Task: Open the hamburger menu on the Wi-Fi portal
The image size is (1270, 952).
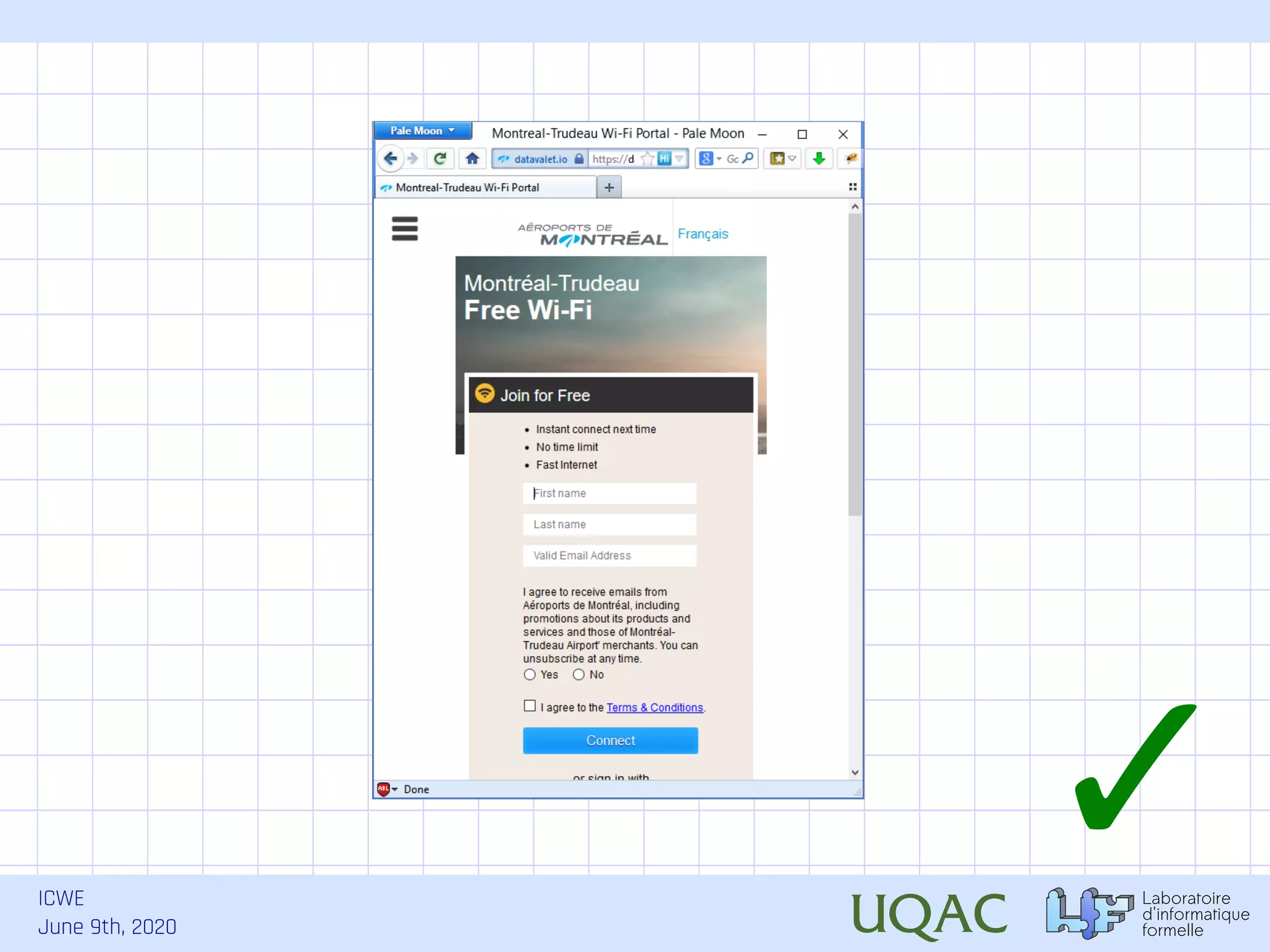Action: (405, 229)
